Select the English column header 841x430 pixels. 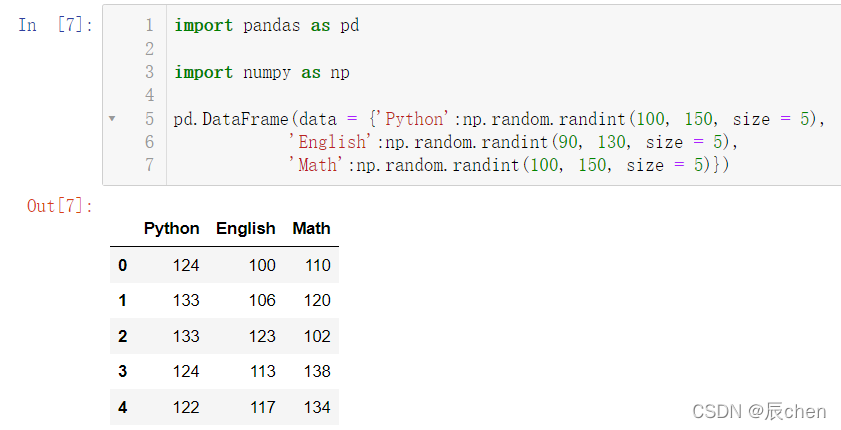[x=246, y=228]
